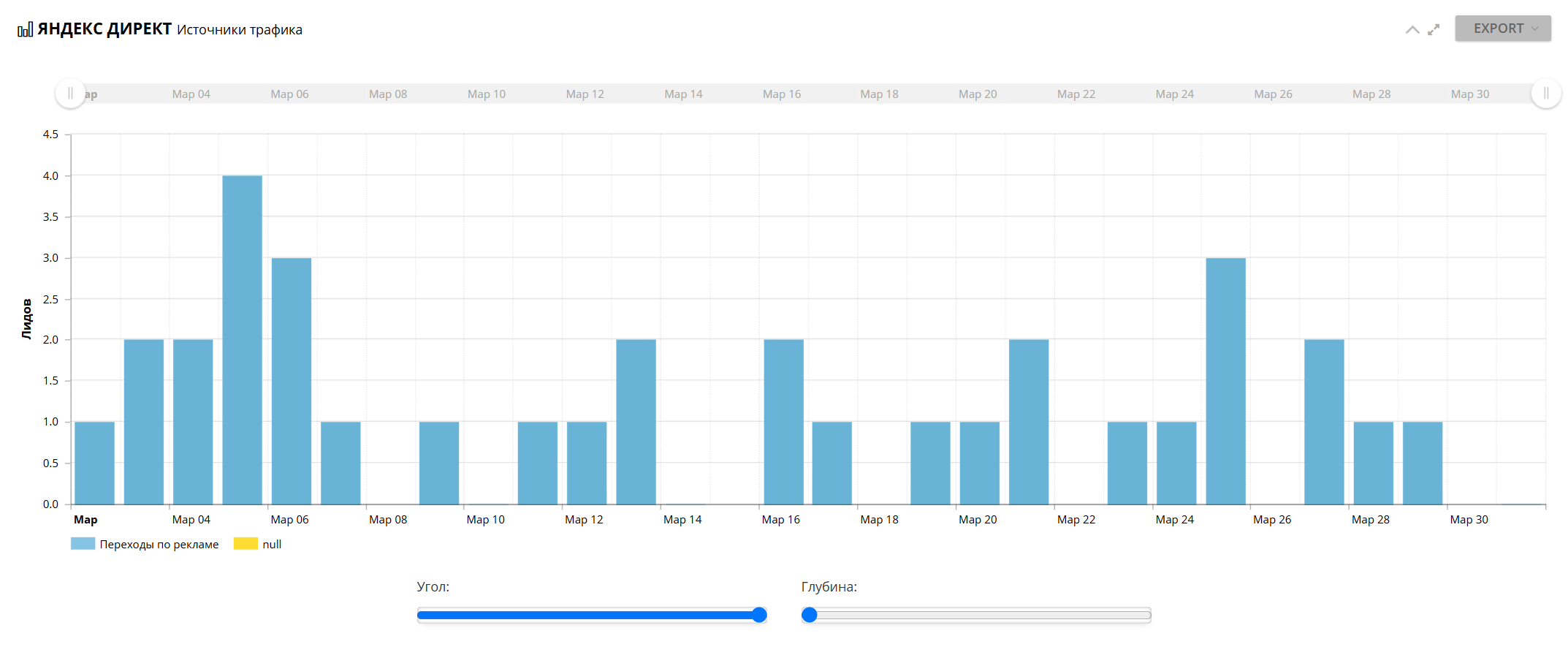Screen dimensions: 1568x666
Task: Click the EXPORT dropdown arrow
Action: coord(1534,29)
